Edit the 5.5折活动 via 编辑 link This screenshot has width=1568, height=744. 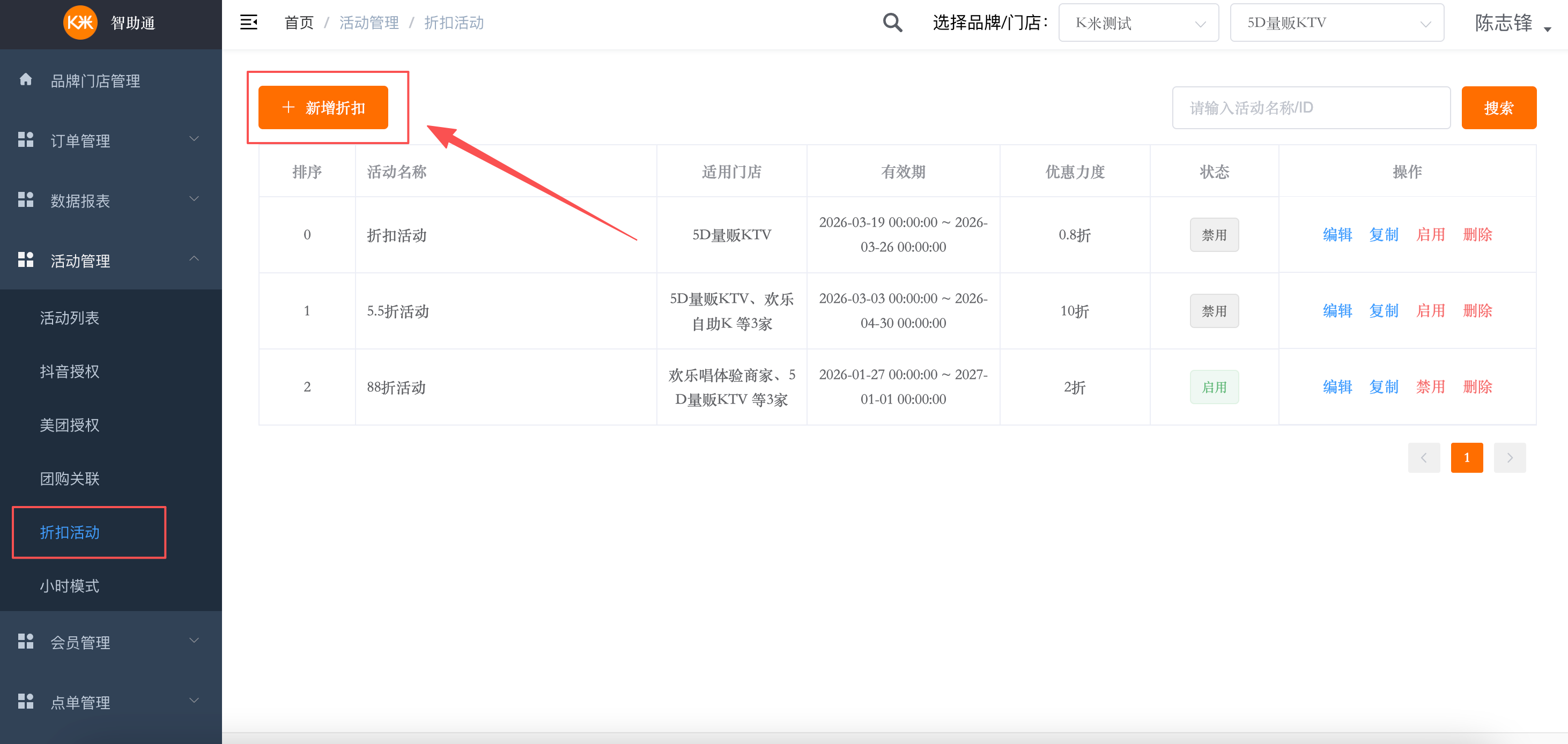[1337, 310]
